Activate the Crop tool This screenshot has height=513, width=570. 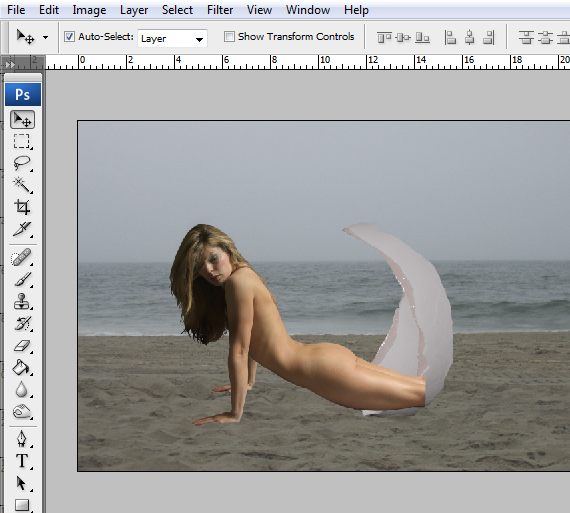tap(22, 207)
